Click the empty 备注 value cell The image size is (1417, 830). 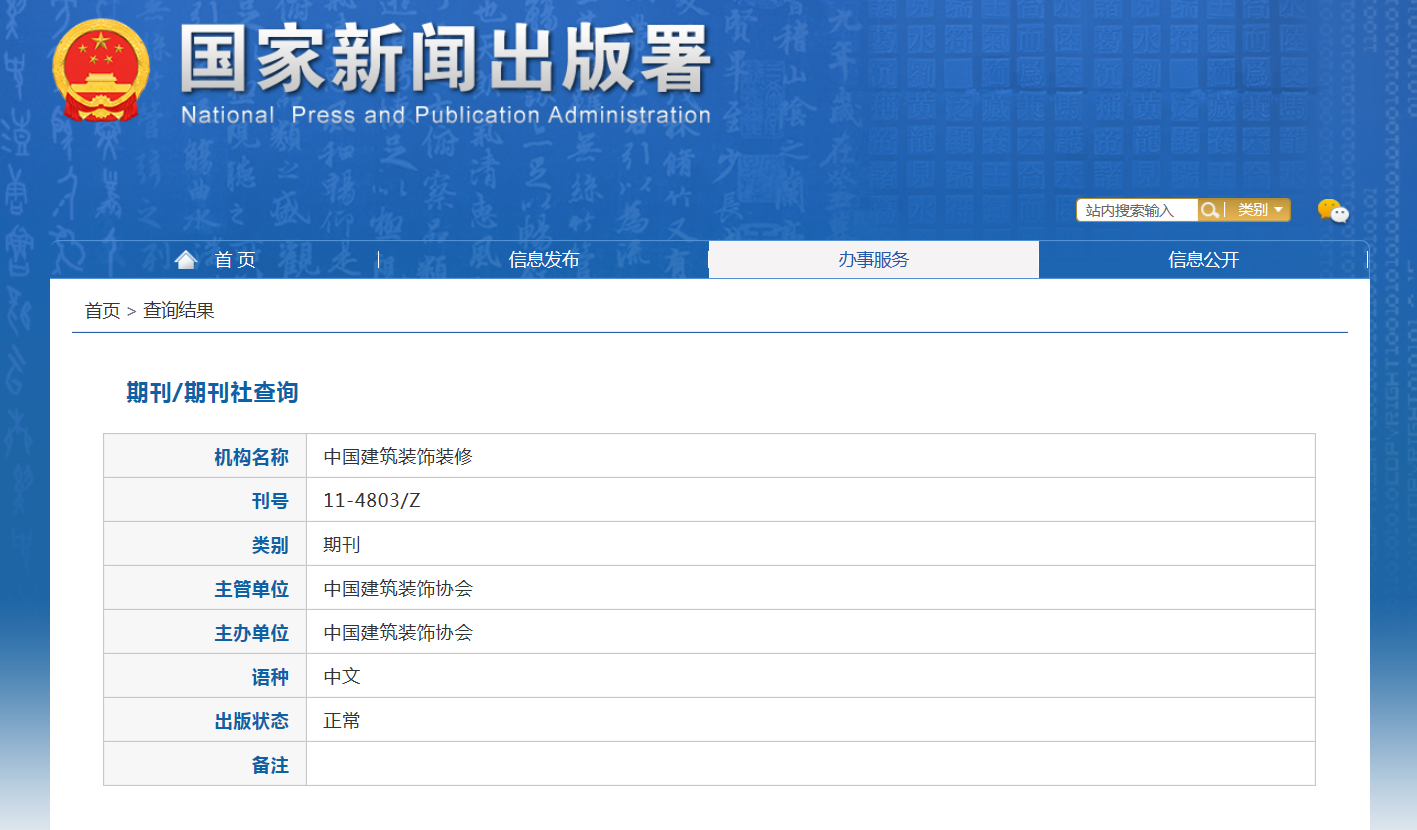[x=810, y=765]
